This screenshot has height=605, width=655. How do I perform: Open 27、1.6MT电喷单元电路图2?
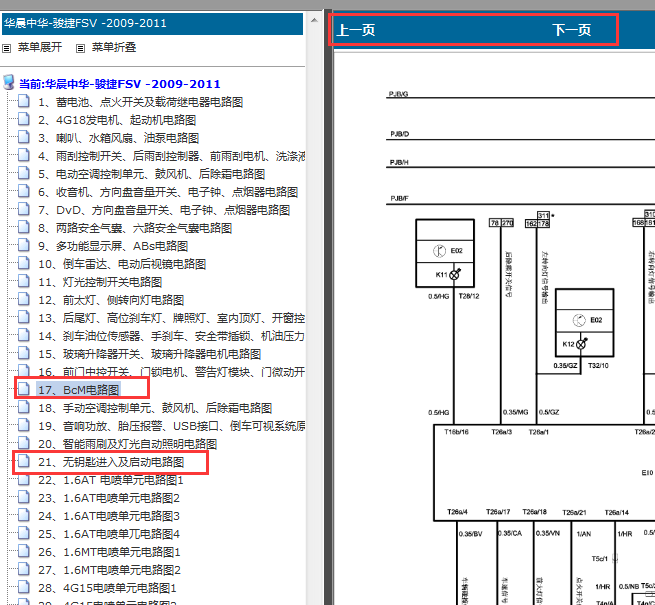click(109, 569)
